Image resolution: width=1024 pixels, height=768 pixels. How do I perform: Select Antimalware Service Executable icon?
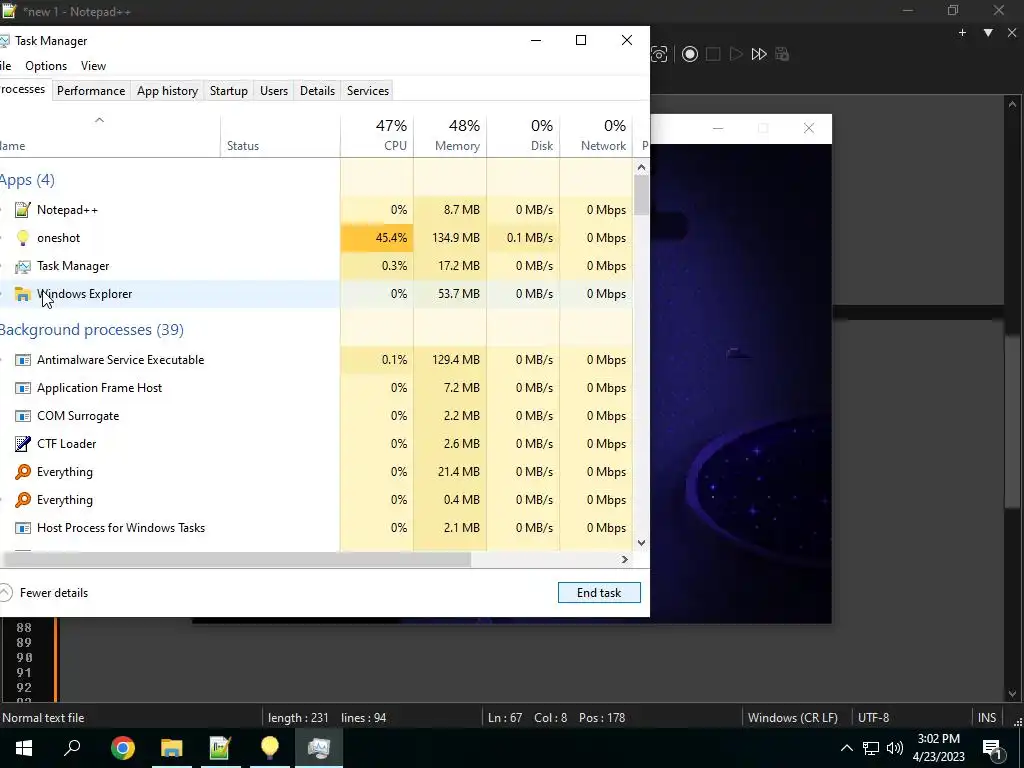click(x=23, y=360)
